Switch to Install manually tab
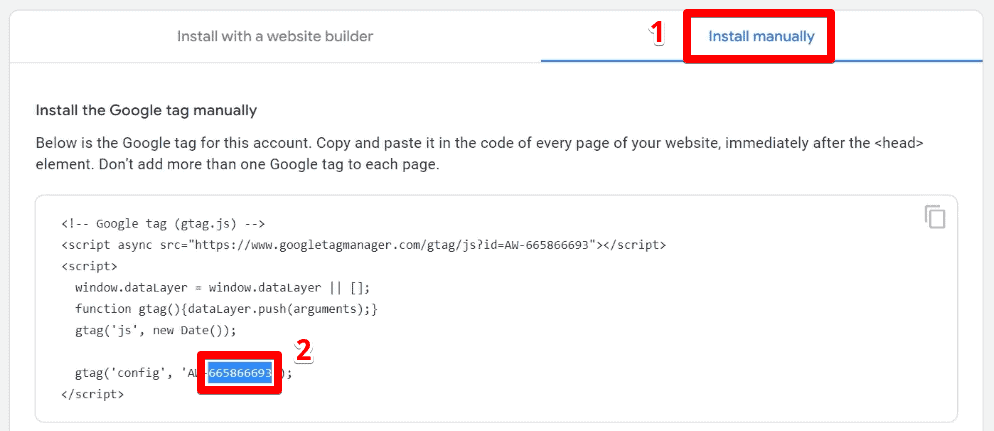The image size is (994, 431). pyautogui.click(x=761, y=36)
